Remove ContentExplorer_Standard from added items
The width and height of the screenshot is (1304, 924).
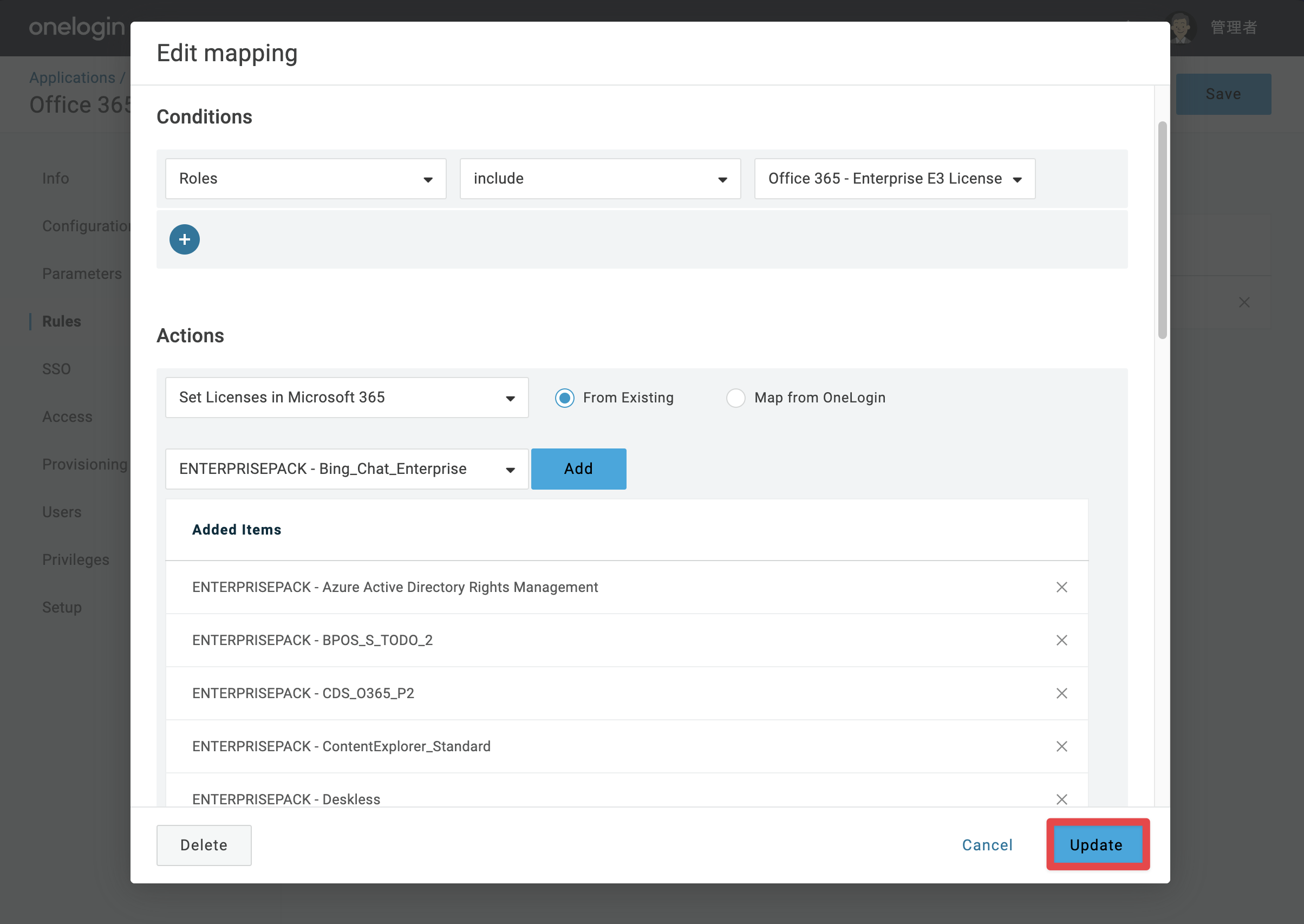1061,746
